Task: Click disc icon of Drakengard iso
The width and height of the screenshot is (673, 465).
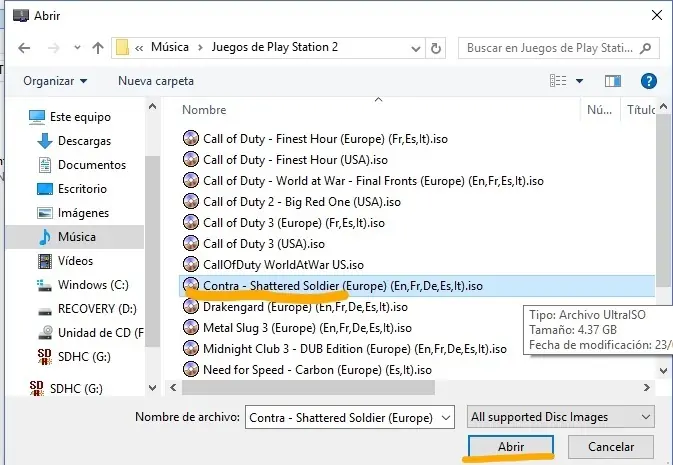Action: point(191,307)
